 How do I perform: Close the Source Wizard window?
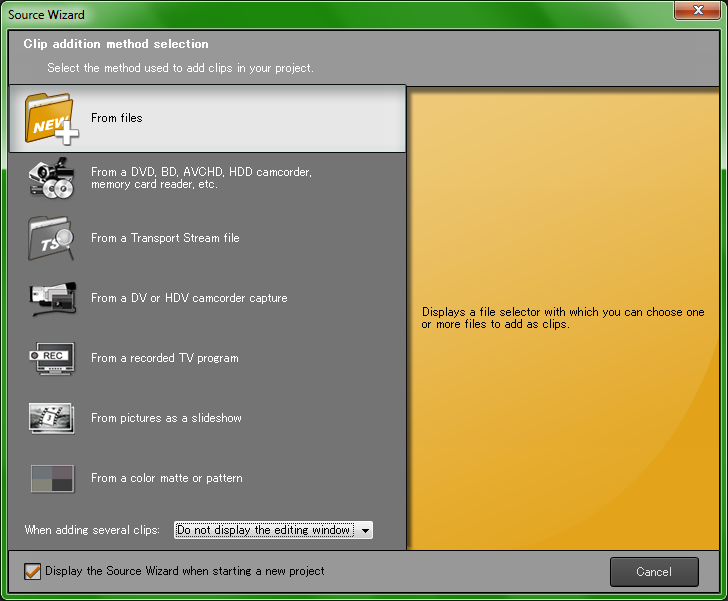pos(698,10)
